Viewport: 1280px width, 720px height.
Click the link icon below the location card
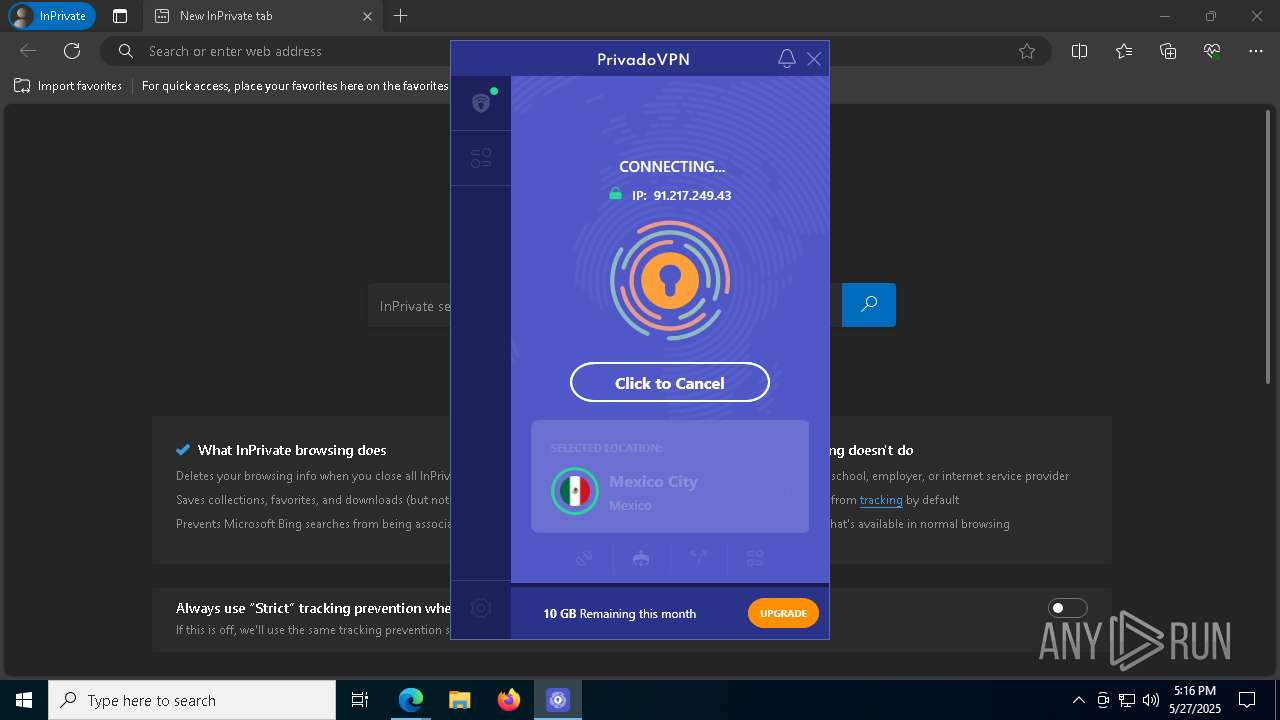coord(584,558)
